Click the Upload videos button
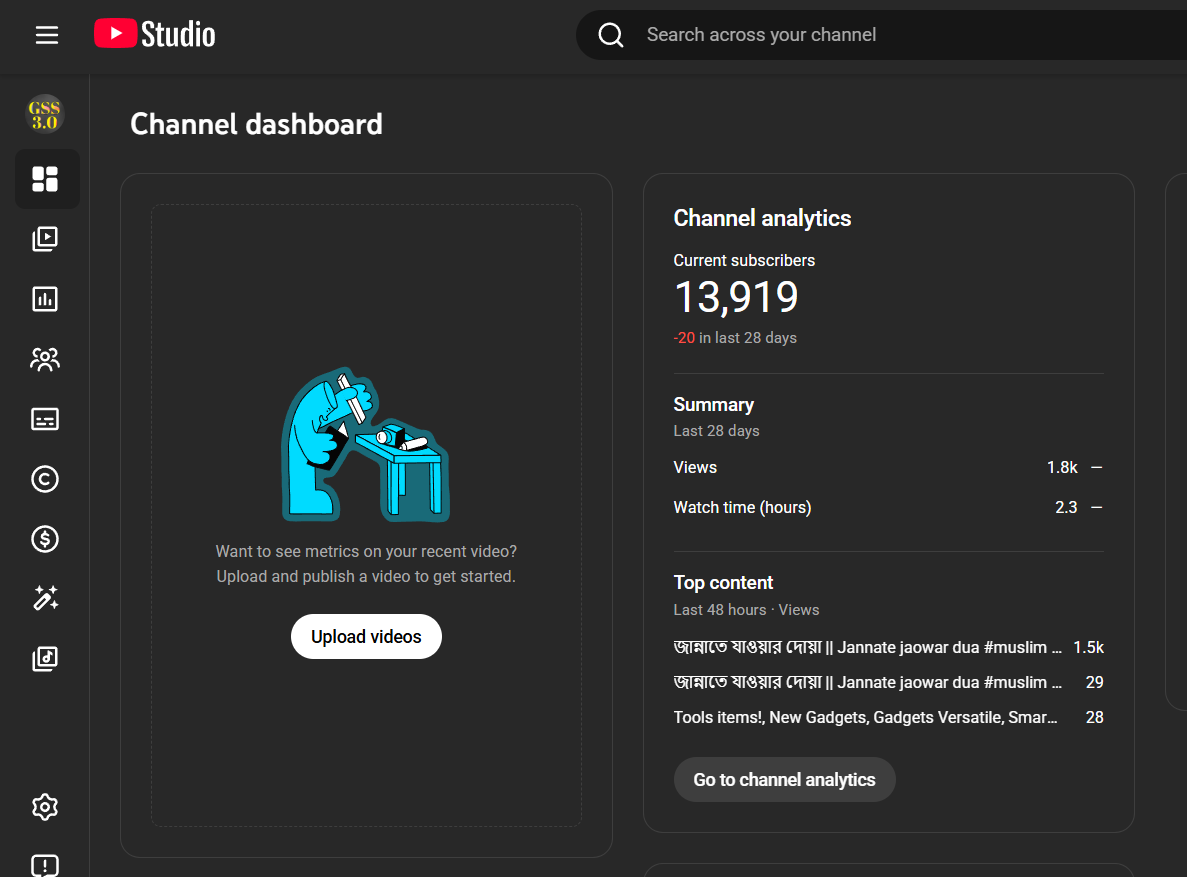This screenshot has height=877, width=1187. click(x=366, y=637)
